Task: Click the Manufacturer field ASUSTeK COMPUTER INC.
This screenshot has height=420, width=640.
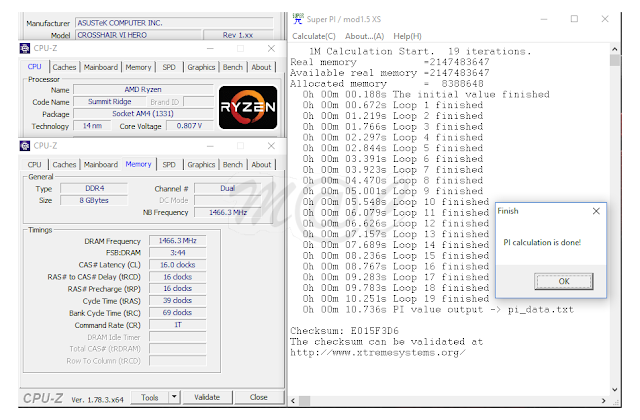Action: (174, 23)
